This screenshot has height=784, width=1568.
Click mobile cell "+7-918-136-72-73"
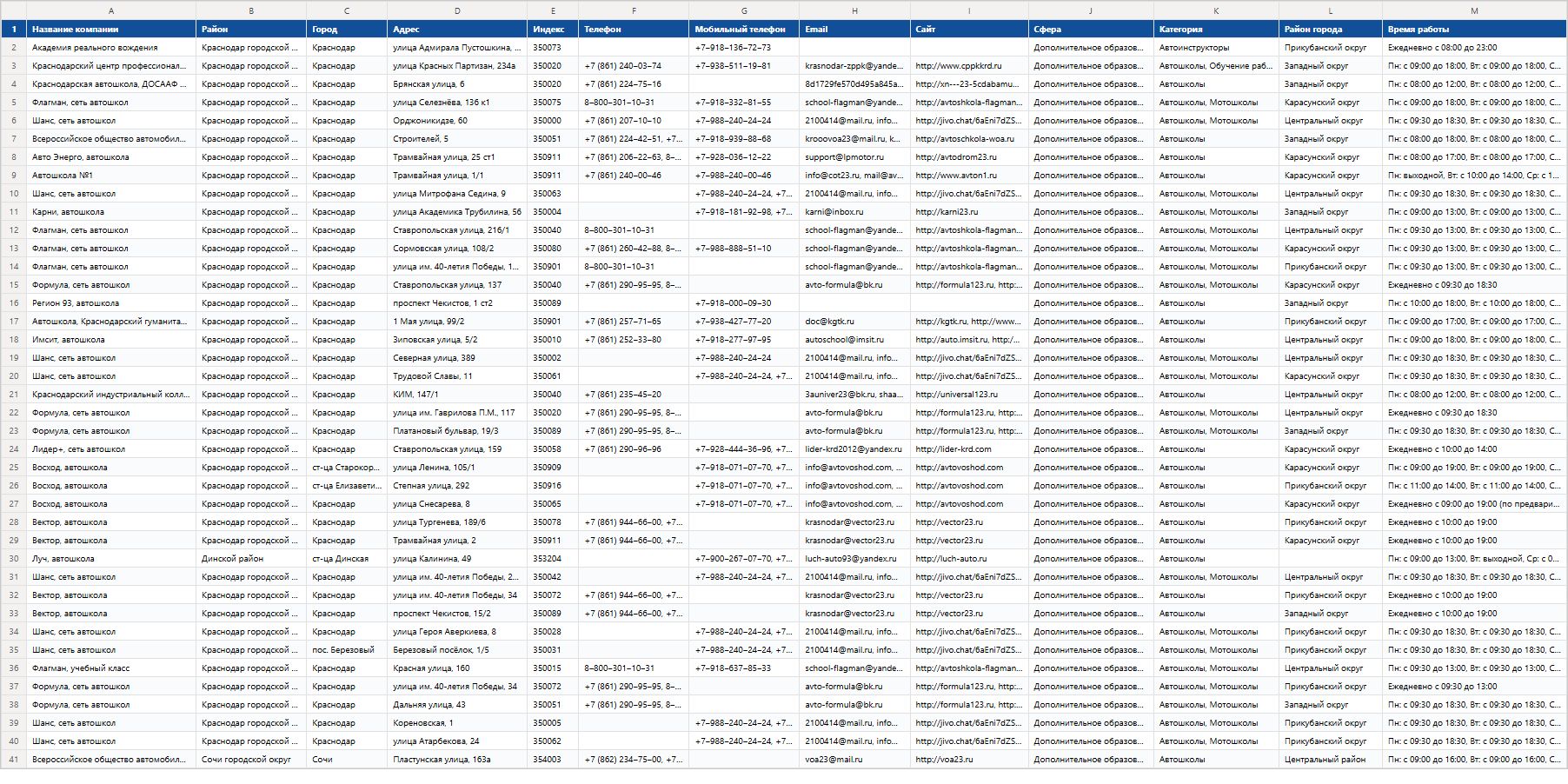744,47
